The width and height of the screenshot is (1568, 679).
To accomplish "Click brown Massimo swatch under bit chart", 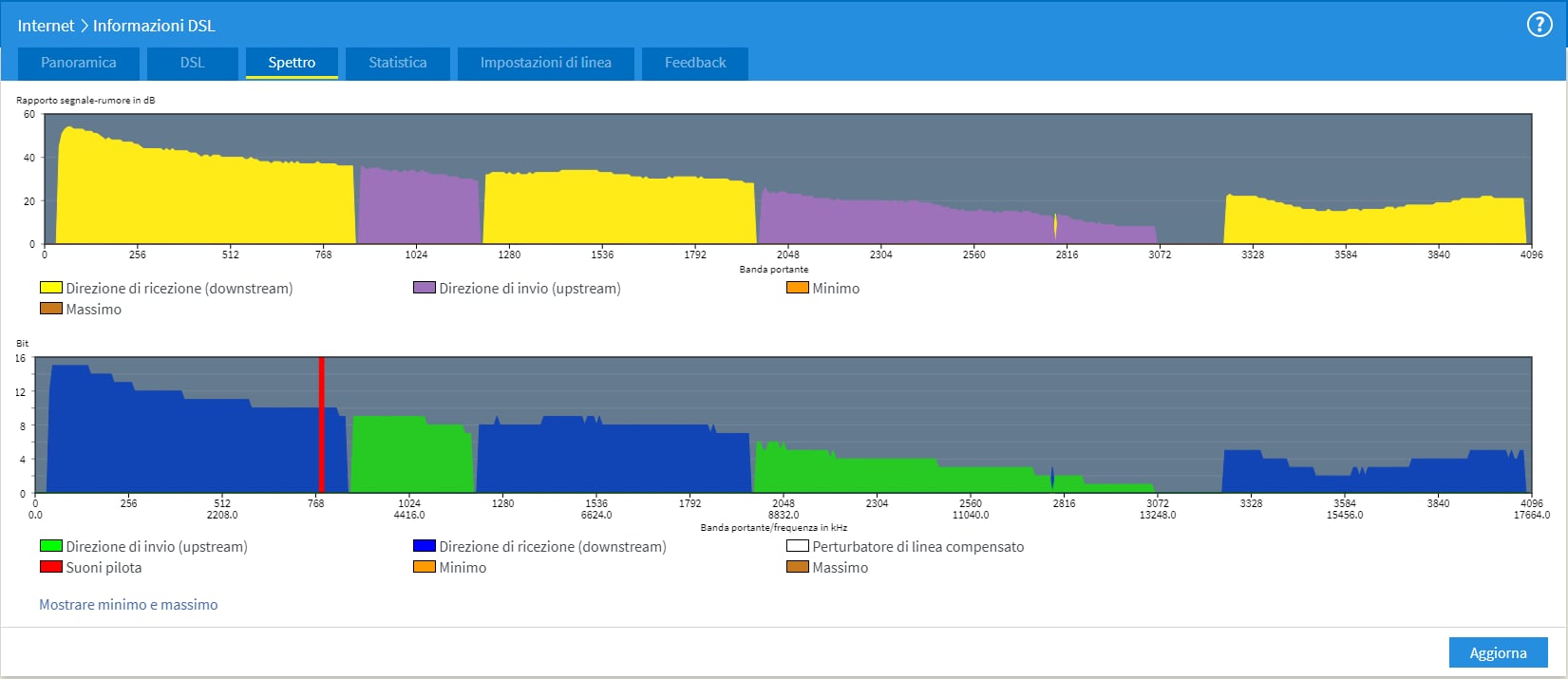I will 797,567.
